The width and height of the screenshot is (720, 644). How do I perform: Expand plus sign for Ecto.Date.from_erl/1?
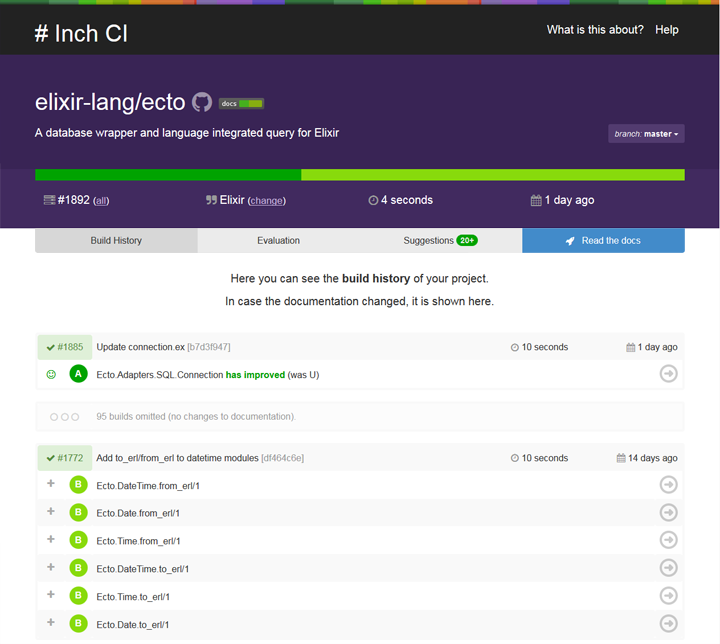click(x=51, y=511)
